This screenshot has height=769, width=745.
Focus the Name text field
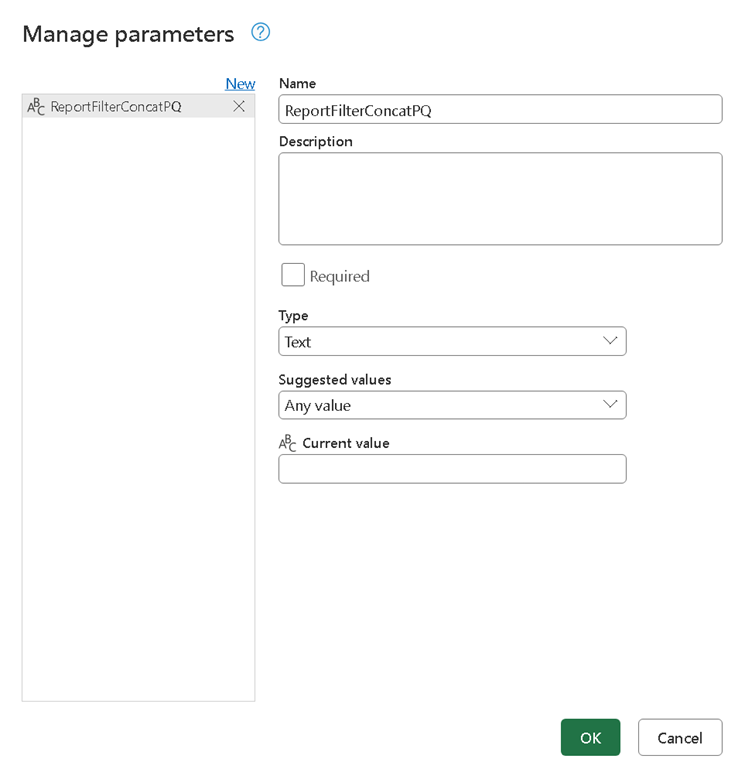point(500,109)
